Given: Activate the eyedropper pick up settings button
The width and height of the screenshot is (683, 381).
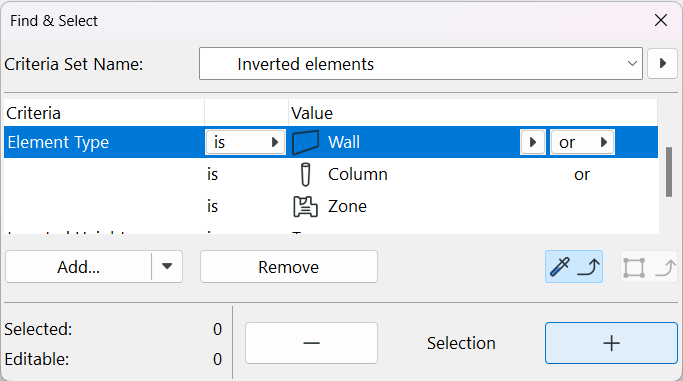Looking at the screenshot, I should (x=574, y=266).
